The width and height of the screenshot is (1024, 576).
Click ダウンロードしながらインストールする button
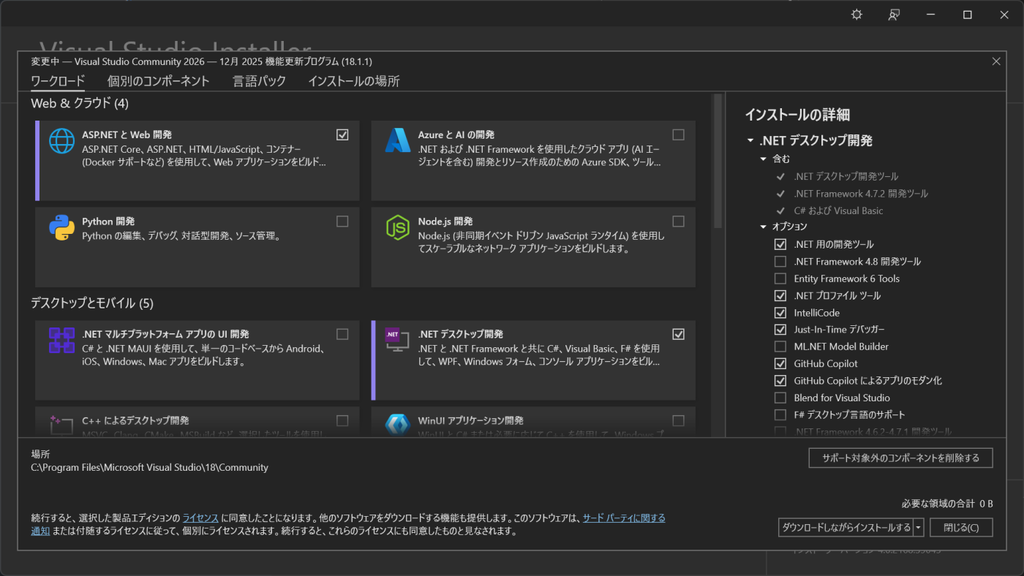tap(846, 527)
